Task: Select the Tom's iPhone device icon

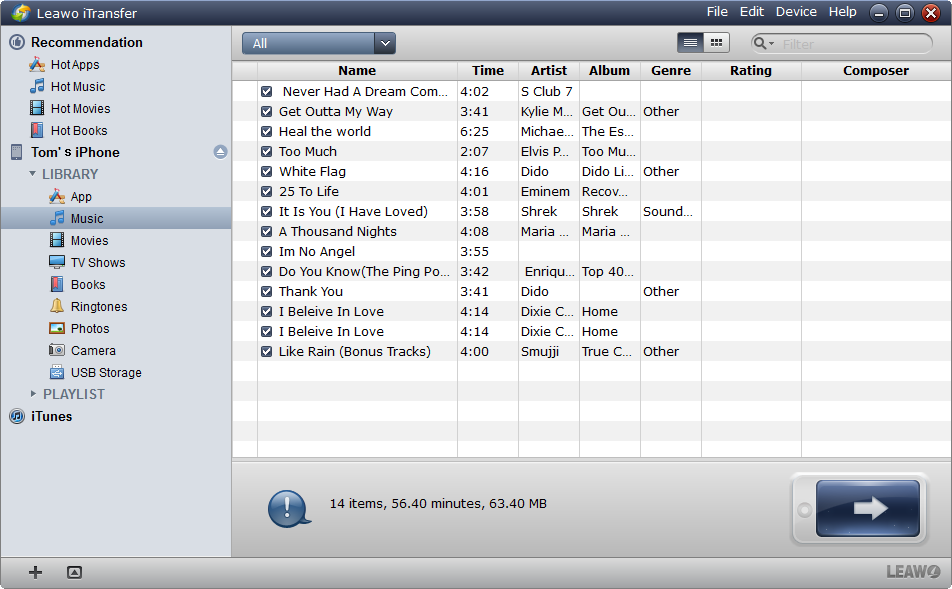Action: tap(17, 152)
